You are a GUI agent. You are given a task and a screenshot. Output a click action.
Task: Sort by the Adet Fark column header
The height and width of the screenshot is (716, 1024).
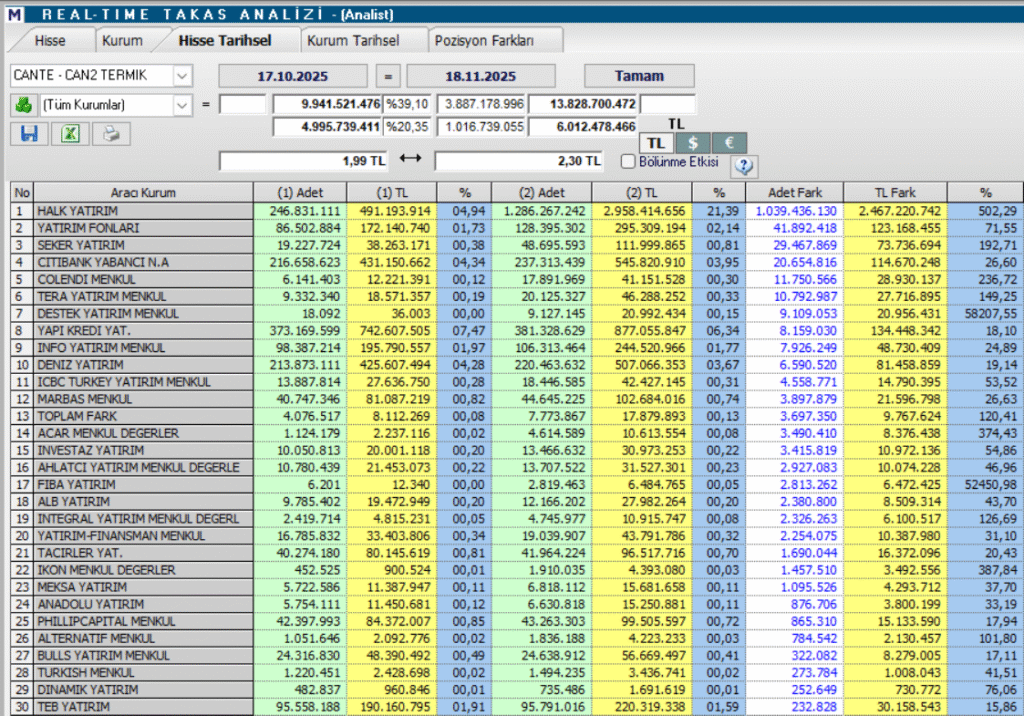[x=795, y=192]
